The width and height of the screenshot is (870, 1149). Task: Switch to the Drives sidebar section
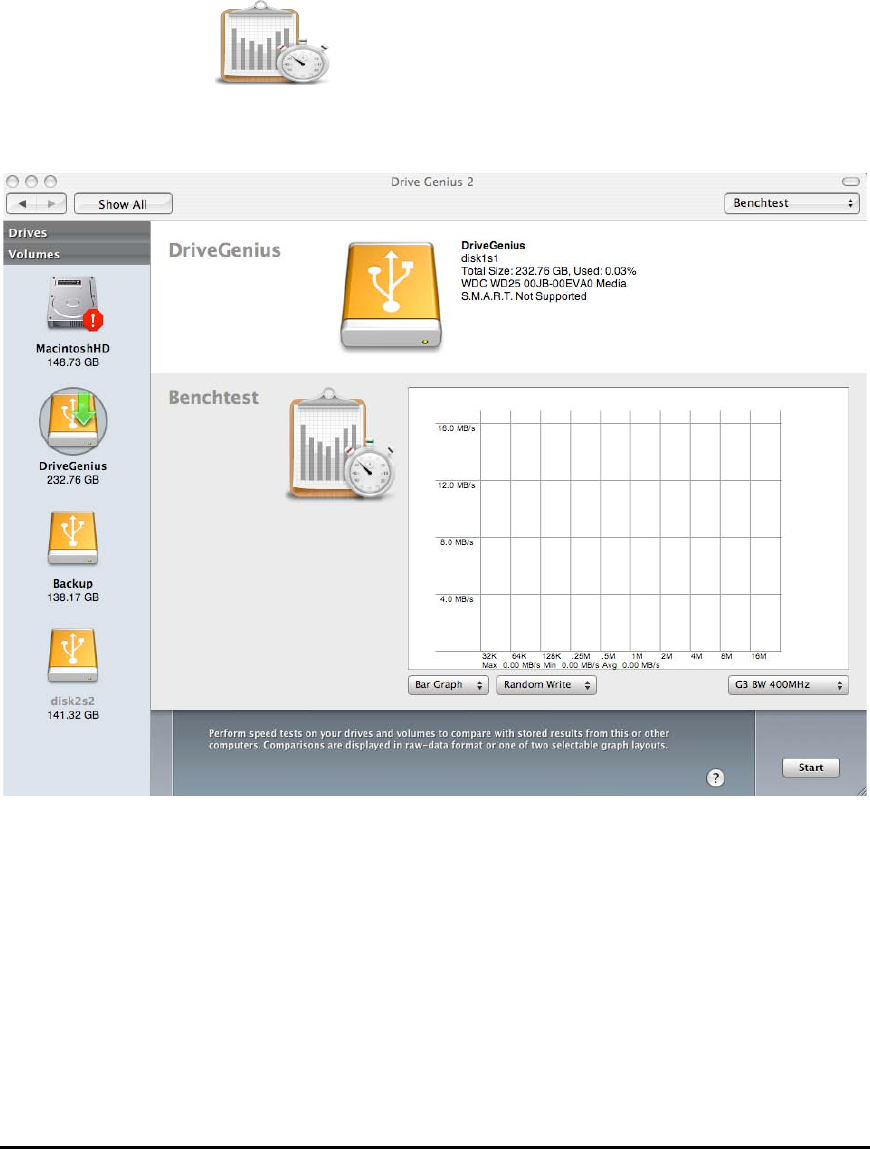coord(76,232)
